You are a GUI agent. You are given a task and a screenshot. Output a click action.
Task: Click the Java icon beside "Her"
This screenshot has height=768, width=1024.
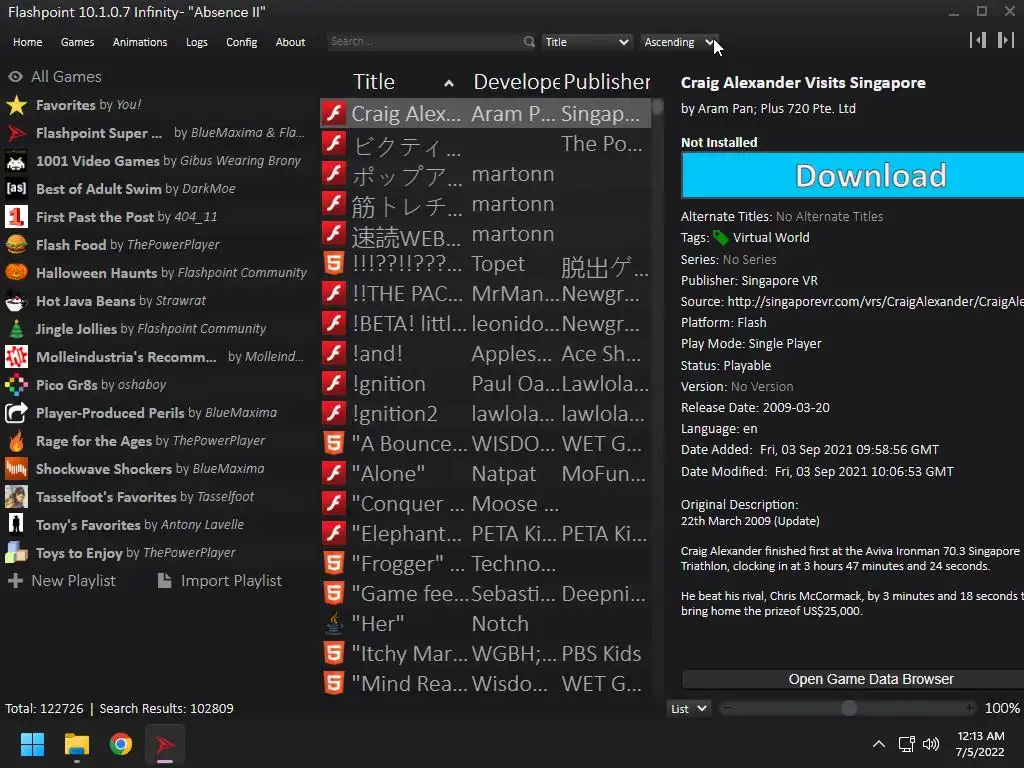334,624
